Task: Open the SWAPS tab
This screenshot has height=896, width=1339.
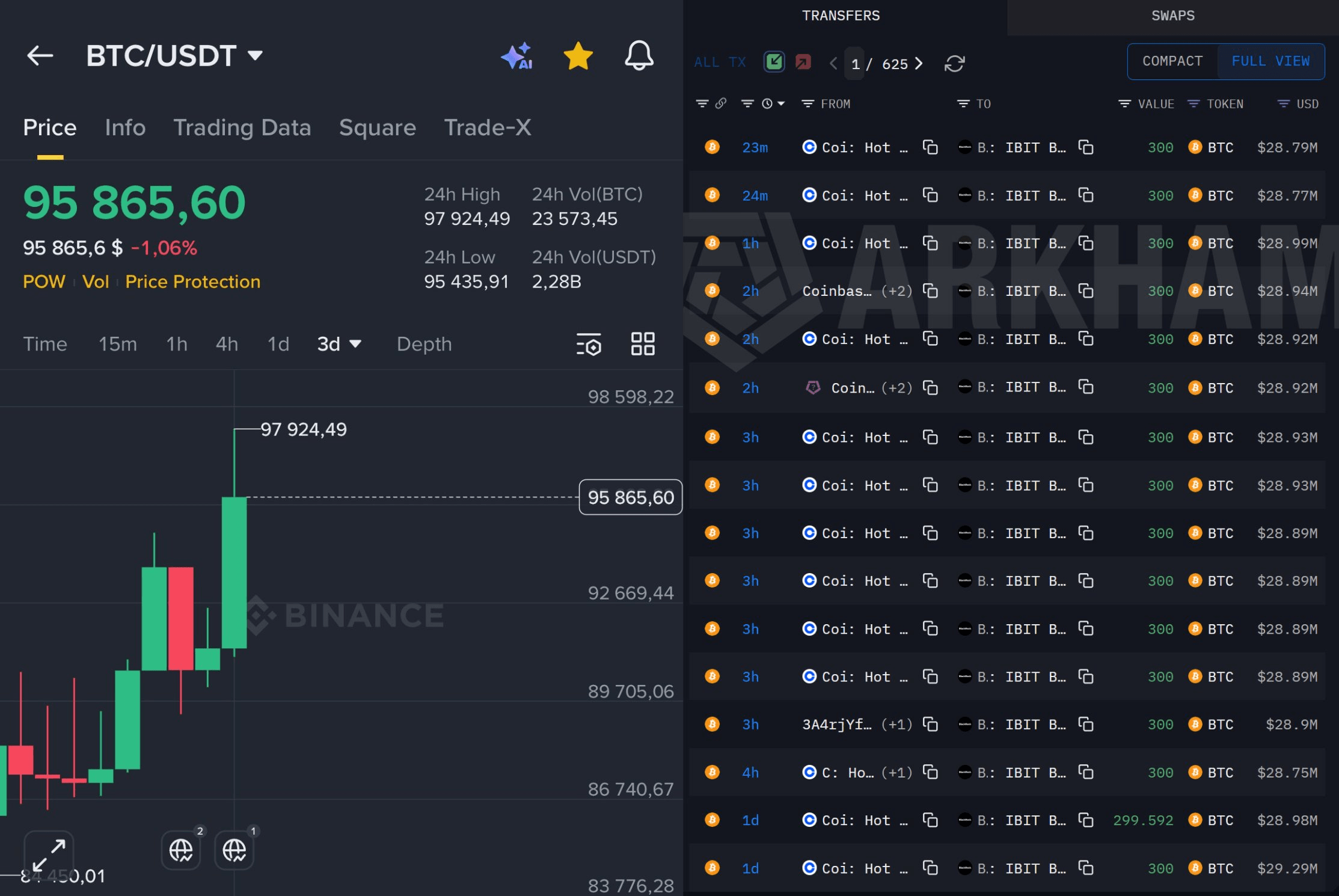Action: pyautogui.click(x=1172, y=16)
